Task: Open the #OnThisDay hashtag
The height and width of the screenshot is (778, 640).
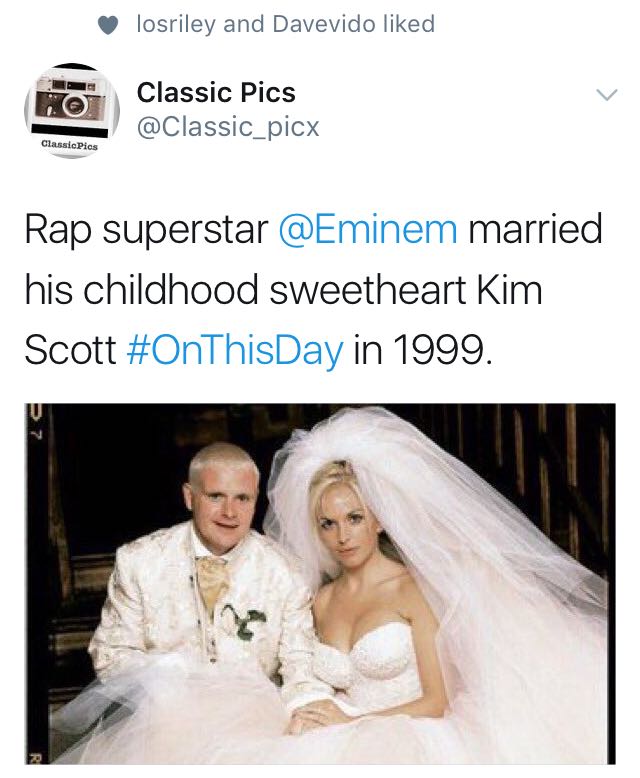Action: pyautogui.click(x=235, y=349)
